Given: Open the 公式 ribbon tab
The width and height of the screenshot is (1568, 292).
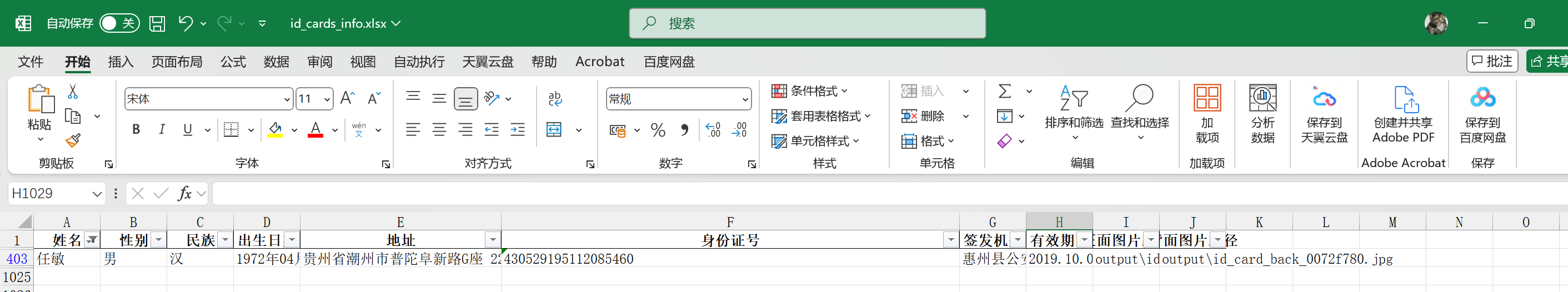Looking at the screenshot, I should [233, 62].
